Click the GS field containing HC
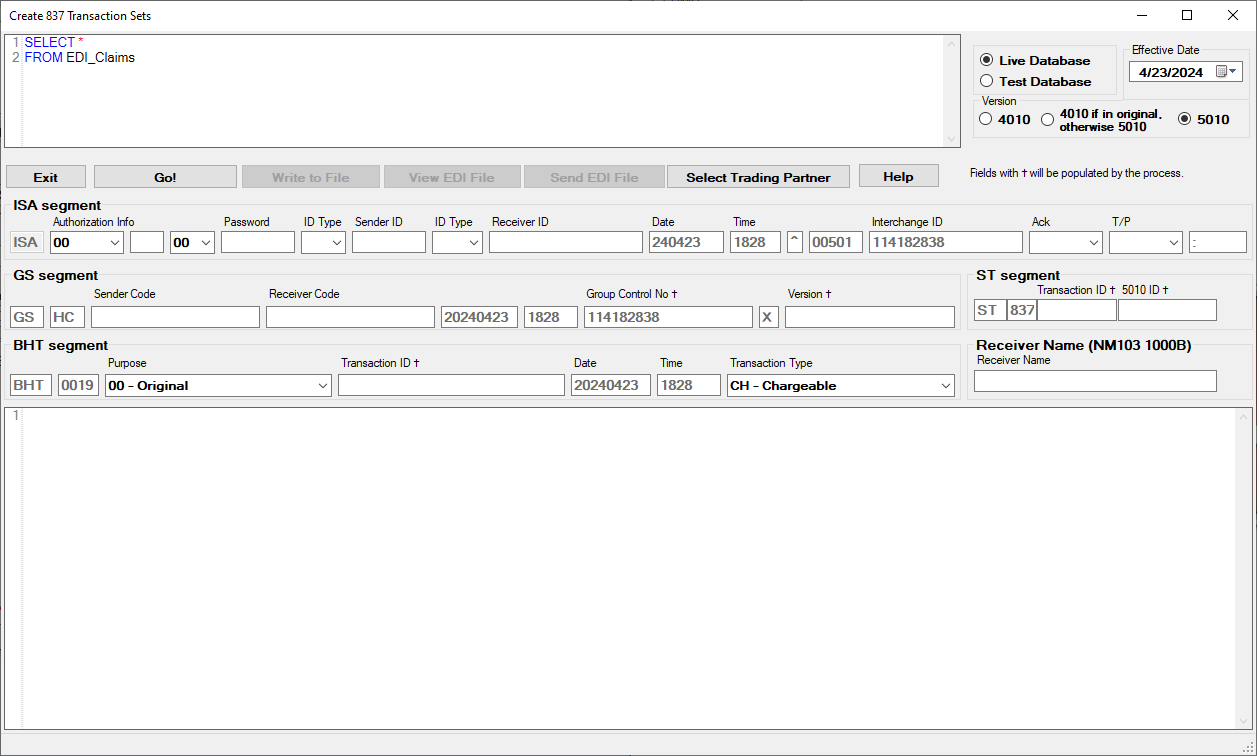 click(x=67, y=317)
